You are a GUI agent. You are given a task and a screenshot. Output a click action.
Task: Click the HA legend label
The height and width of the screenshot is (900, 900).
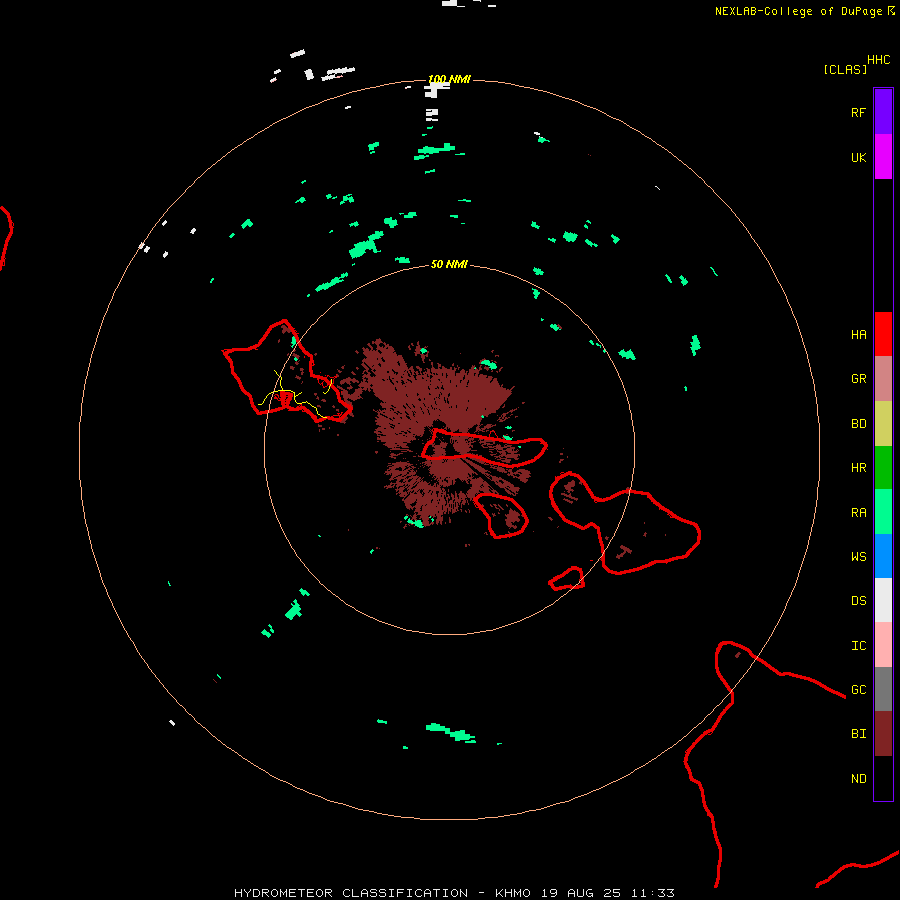859,334
